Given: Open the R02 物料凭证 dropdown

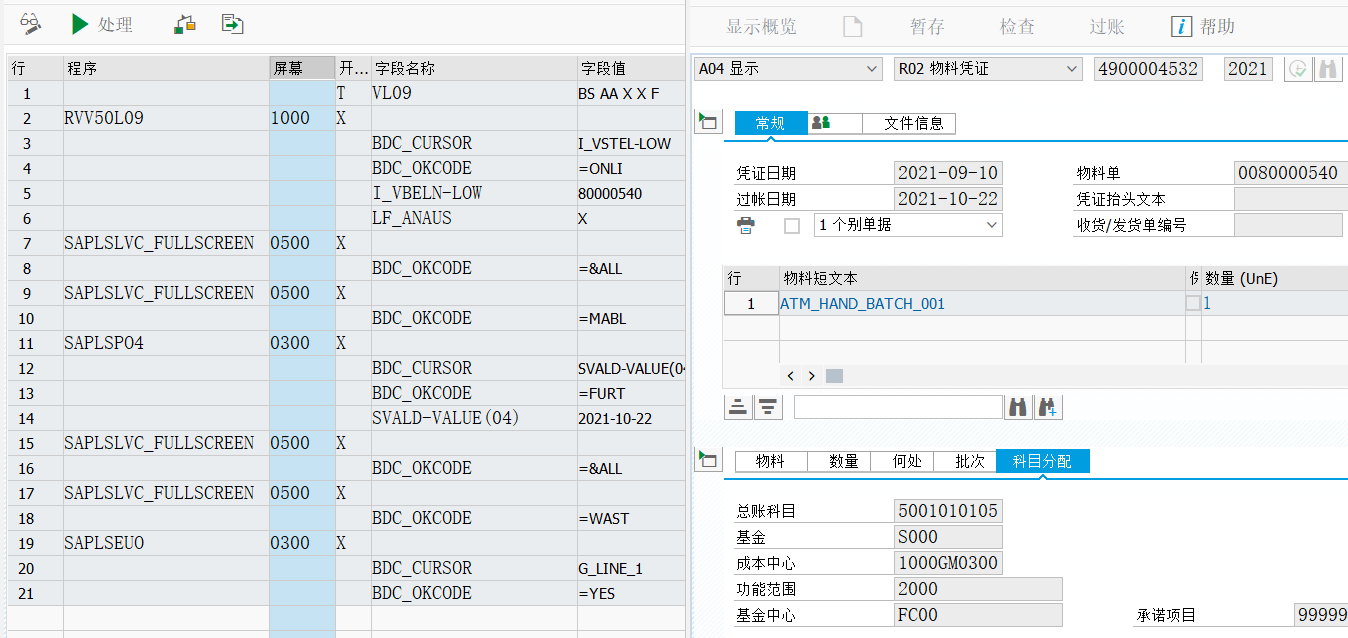Looking at the screenshot, I should (1073, 69).
